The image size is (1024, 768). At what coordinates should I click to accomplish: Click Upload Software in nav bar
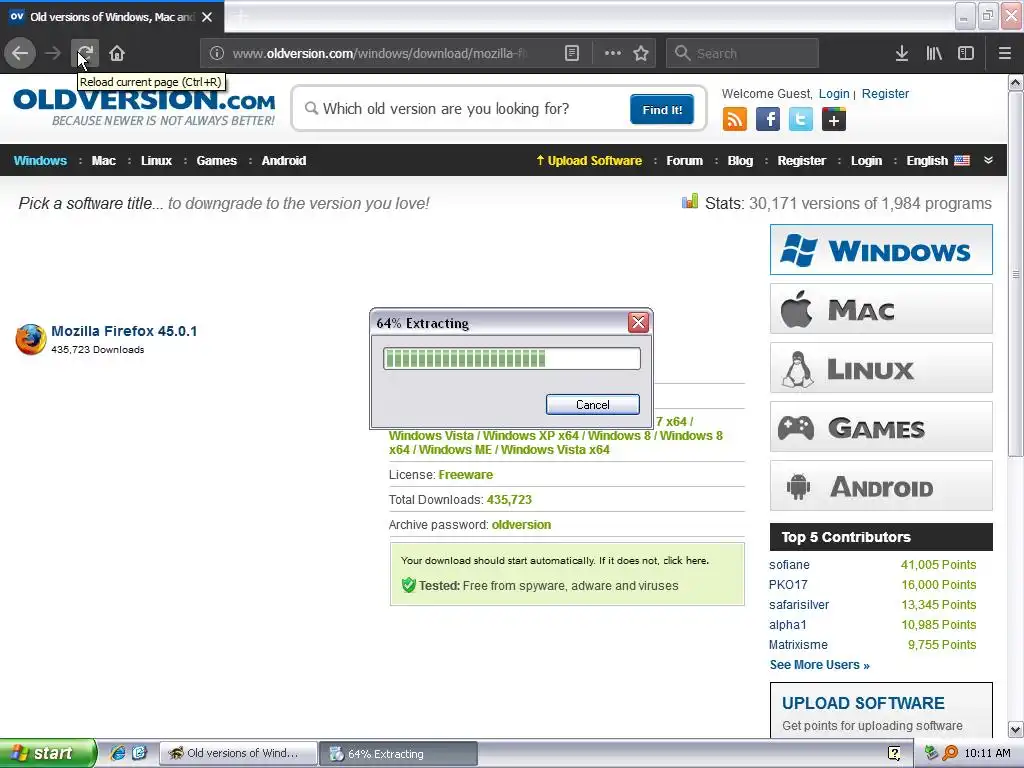pos(589,161)
